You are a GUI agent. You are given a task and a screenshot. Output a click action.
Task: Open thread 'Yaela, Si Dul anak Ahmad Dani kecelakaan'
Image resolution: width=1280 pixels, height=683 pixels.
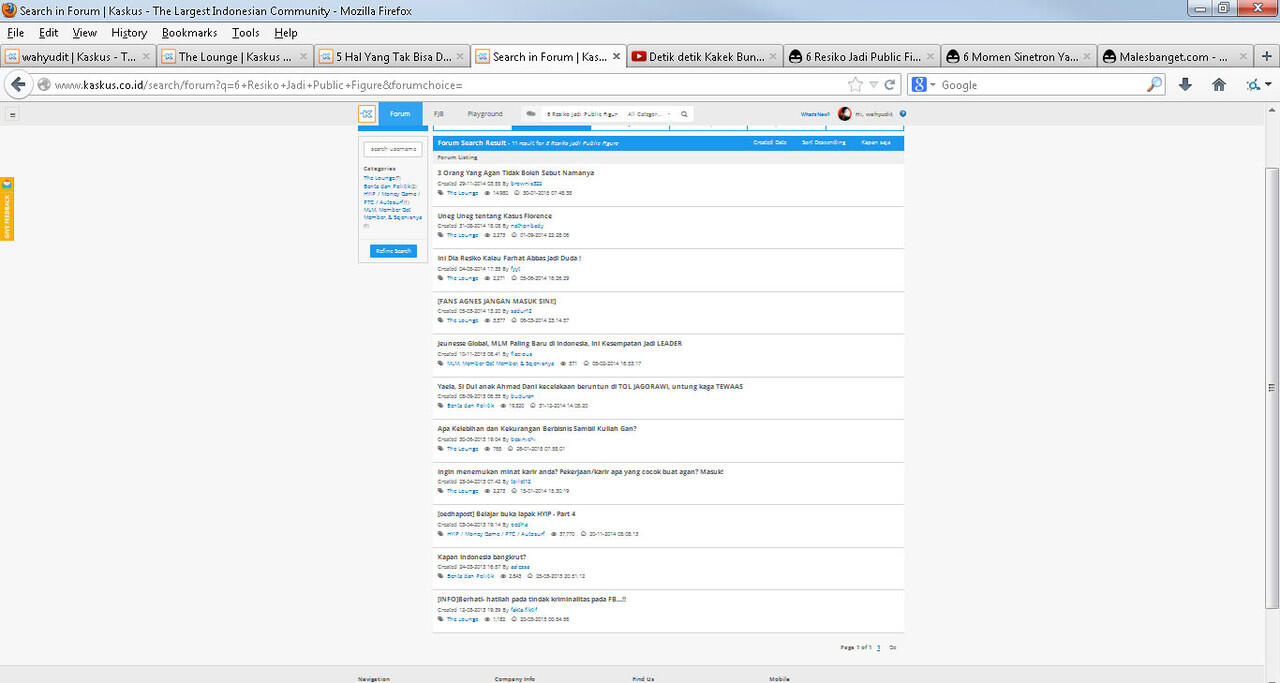[590, 386]
